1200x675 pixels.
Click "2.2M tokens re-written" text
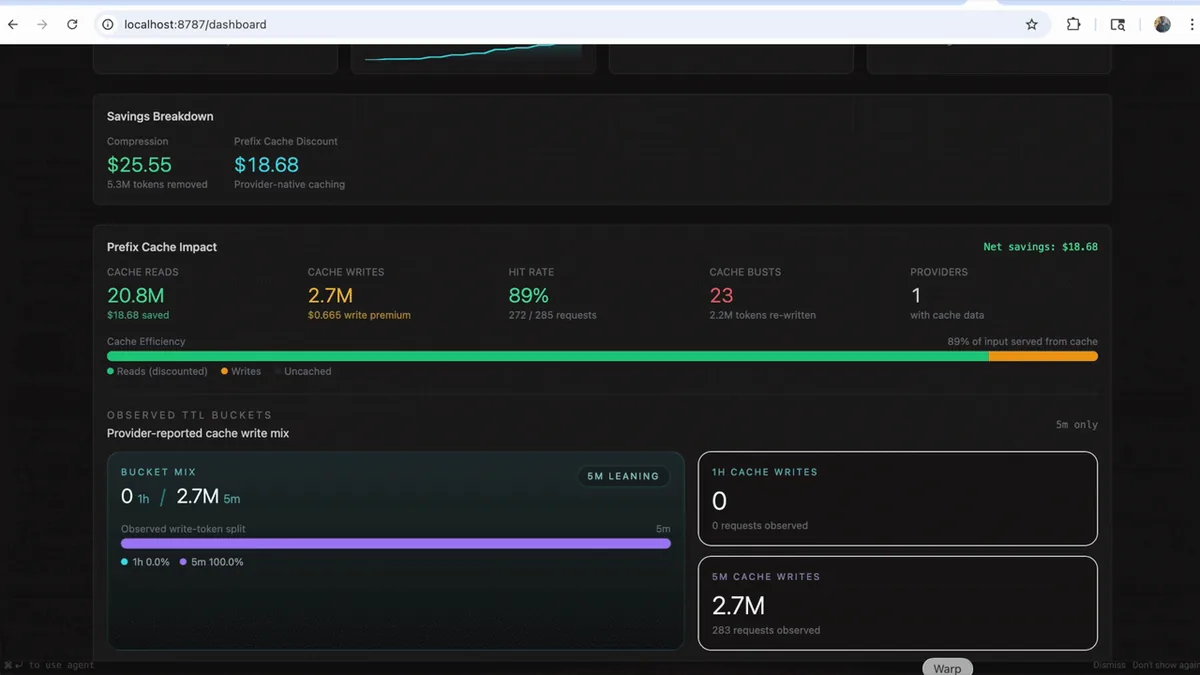pos(762,315)
